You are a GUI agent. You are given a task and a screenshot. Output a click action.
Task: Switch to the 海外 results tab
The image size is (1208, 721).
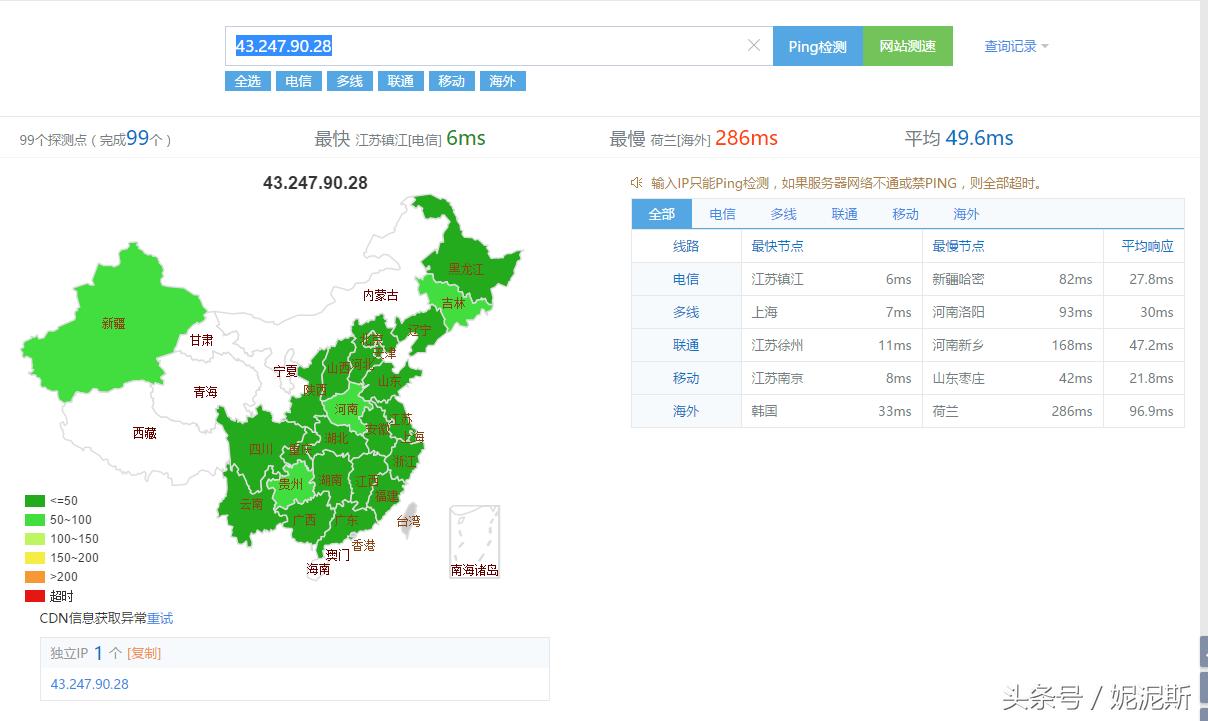(x=965, y=213)
